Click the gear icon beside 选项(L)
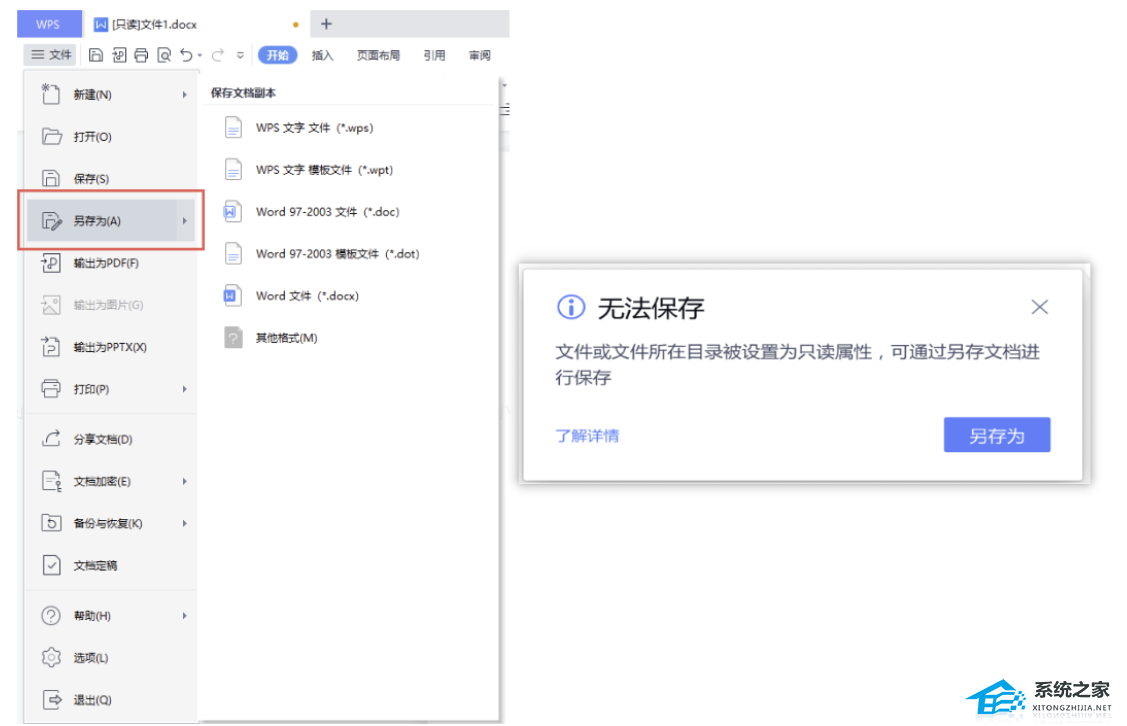The width and height of the screenshot is (1127, 726). coord(51,658)
